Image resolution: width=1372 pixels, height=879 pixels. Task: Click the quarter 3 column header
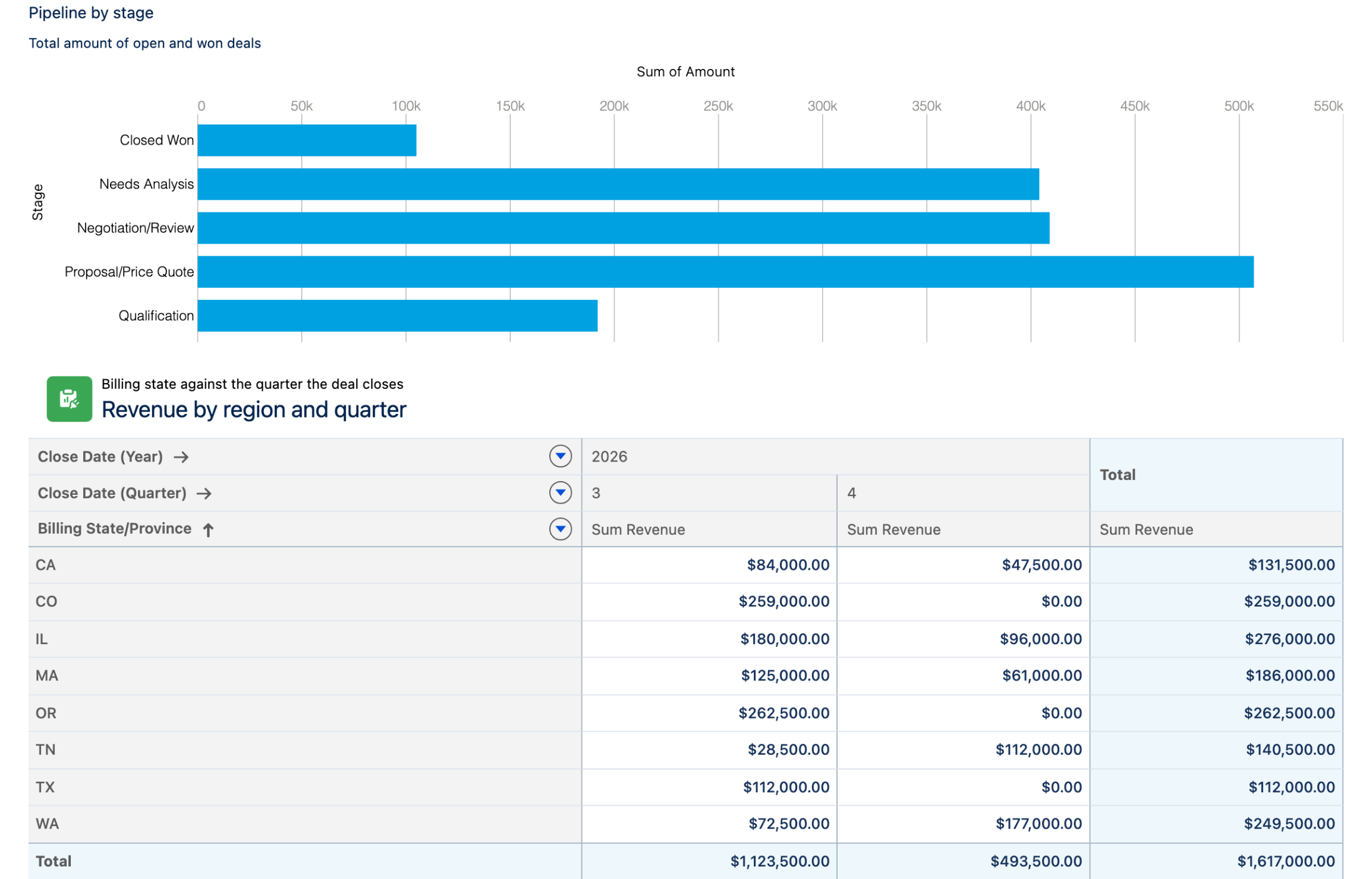[x=709, y=493]
